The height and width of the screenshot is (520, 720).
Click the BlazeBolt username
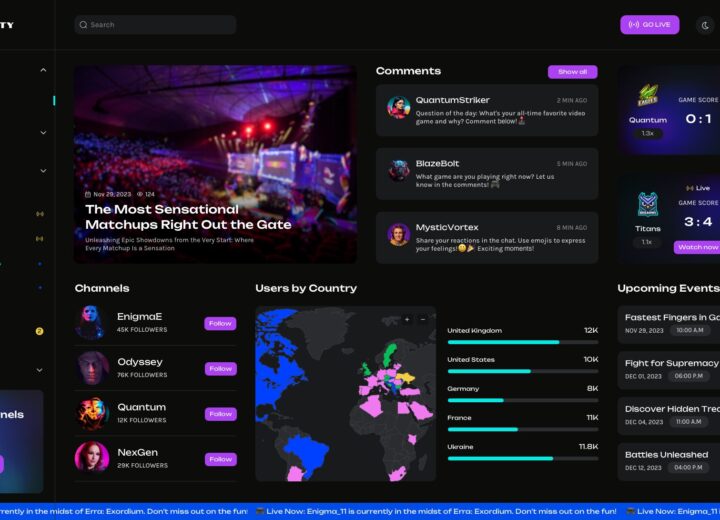(x=437, y=164)
